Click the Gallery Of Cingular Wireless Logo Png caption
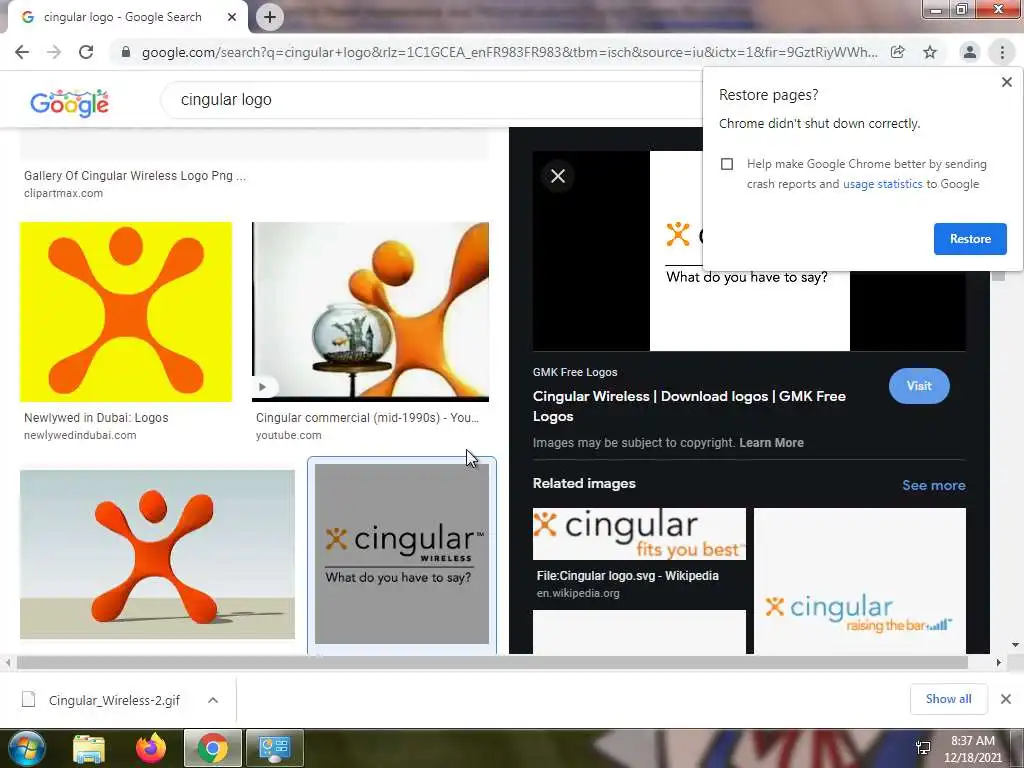The width and height of the screenshot is (1024, 768). [135, 176]
